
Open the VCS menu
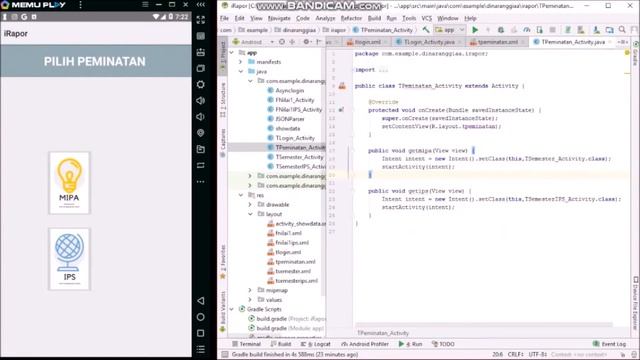click(x=427, y=18)
